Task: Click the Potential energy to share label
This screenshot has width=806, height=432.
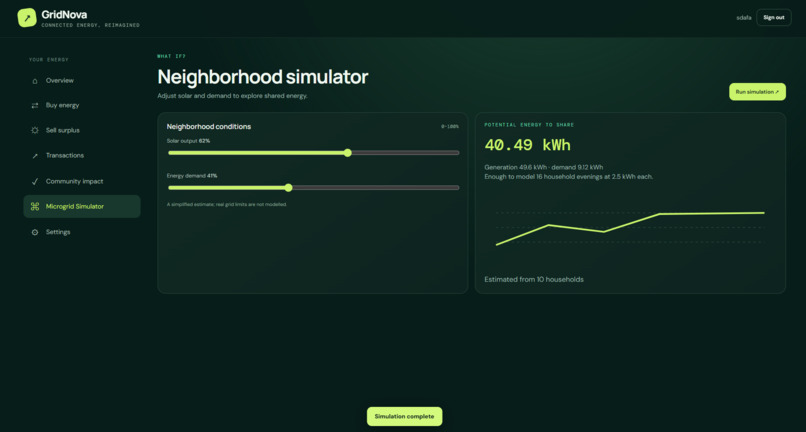Action: [x=529, y=125]
